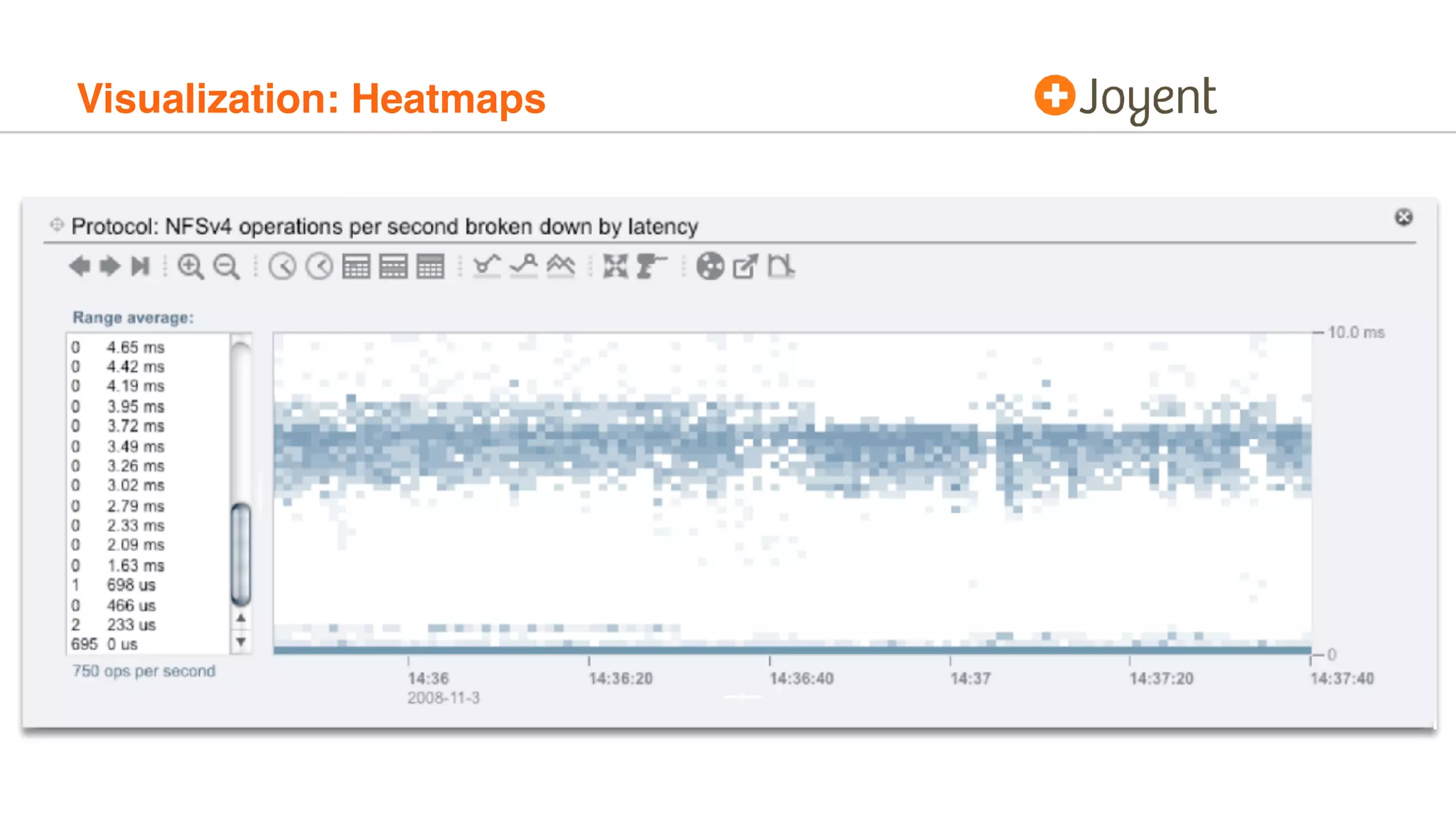The image size is (1456, 819).
Task: Select the 4.19 ms row
Action: pyautogui.click(x=148, y=385)
